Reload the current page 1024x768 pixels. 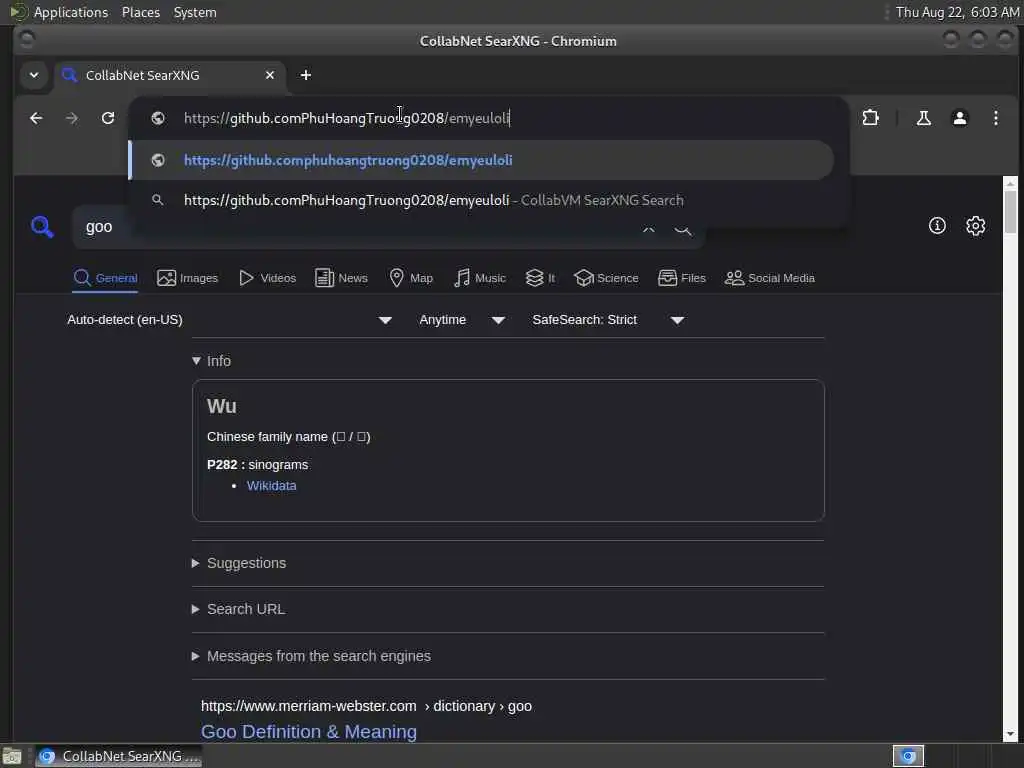coord(108,118)
